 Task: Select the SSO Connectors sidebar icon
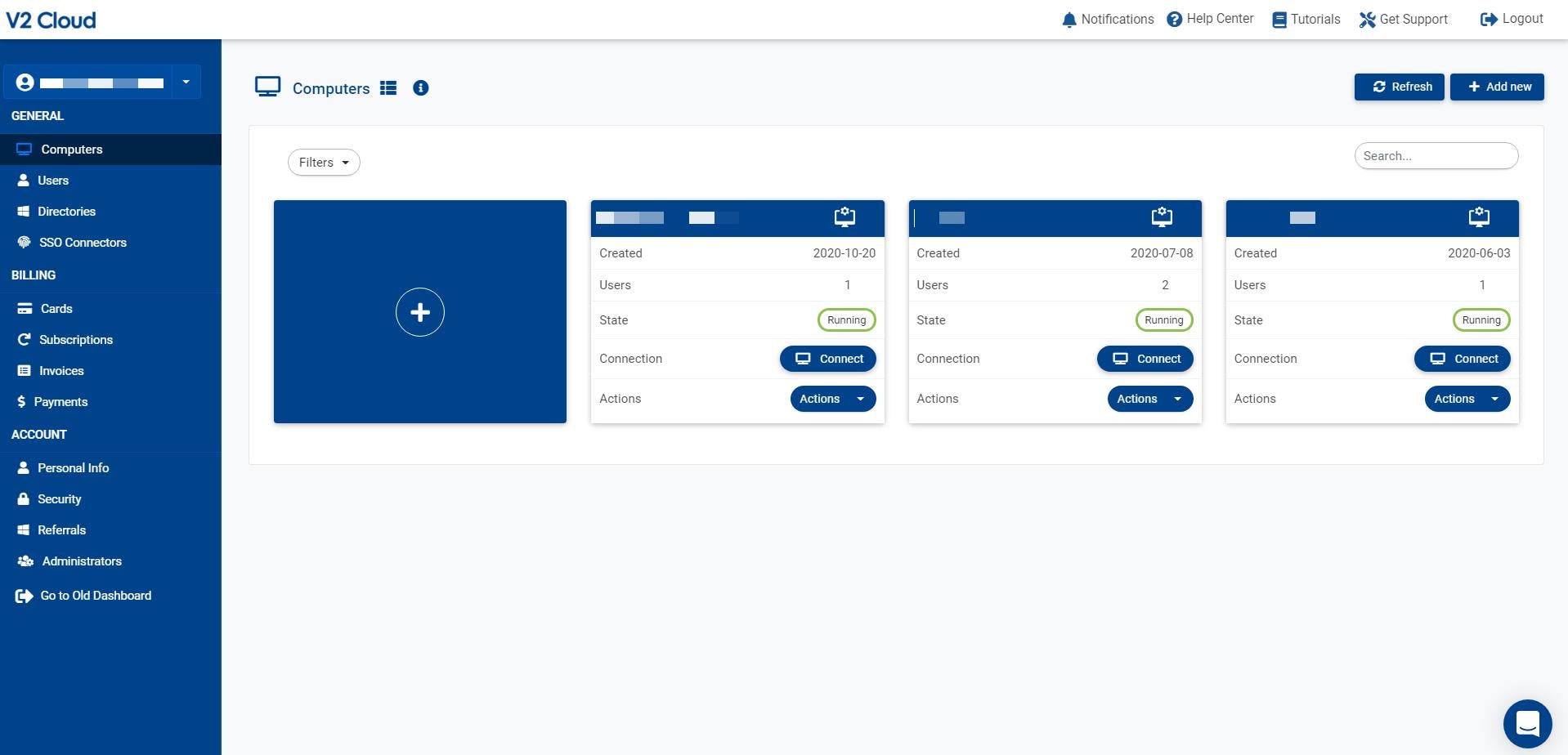tap(23, 243)
